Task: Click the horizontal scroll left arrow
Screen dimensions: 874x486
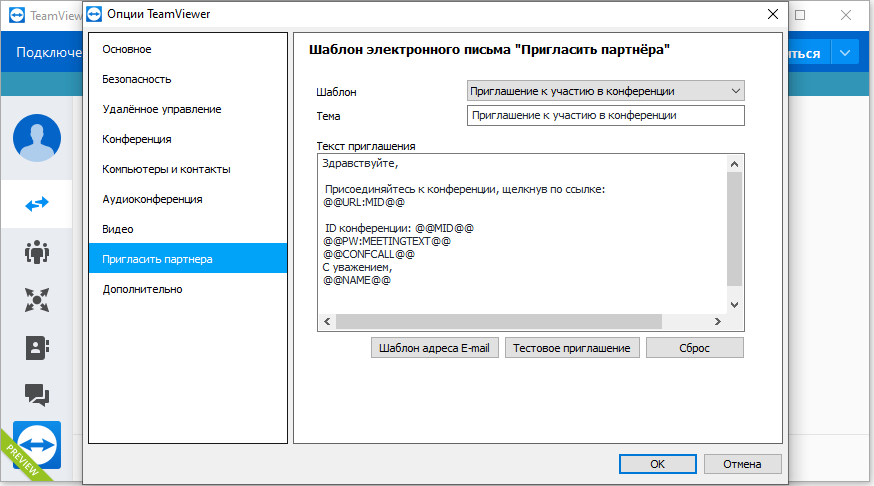Action: (x=327, y=322)
